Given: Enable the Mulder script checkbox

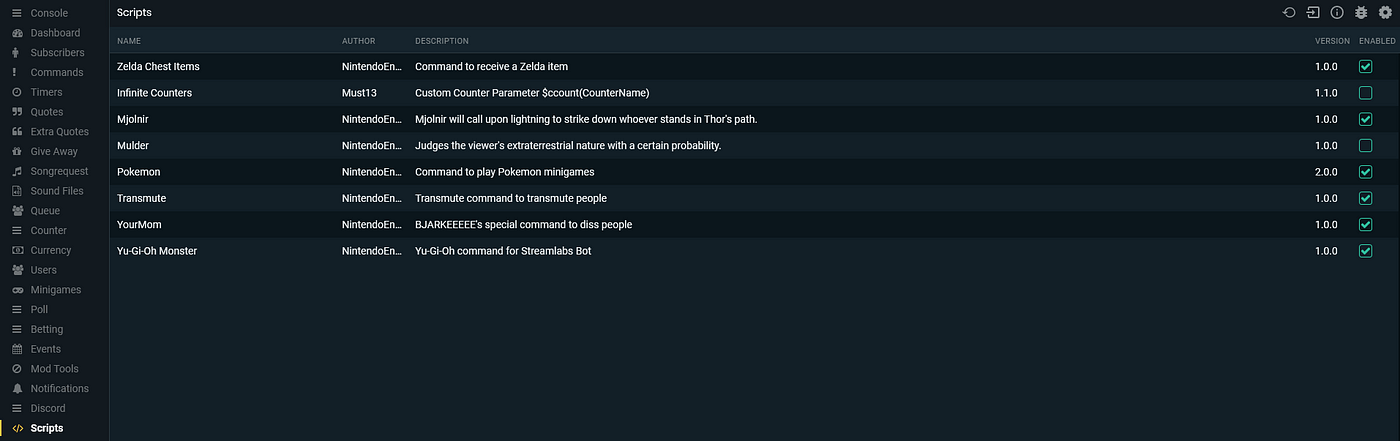Looking at the screenshot, I should point(1365,146).
